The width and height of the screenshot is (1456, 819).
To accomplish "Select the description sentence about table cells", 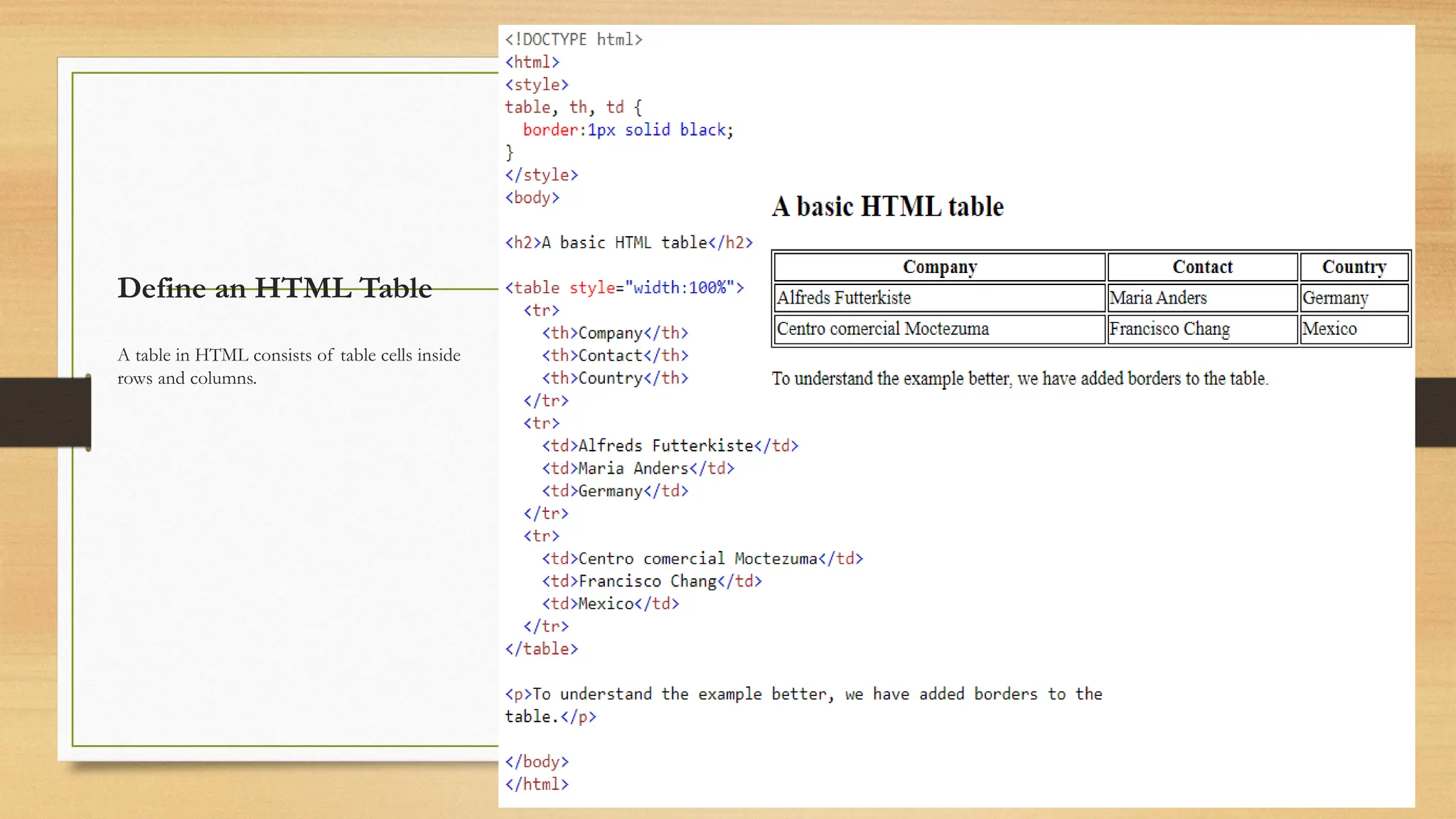I will [x=289, y=366].
